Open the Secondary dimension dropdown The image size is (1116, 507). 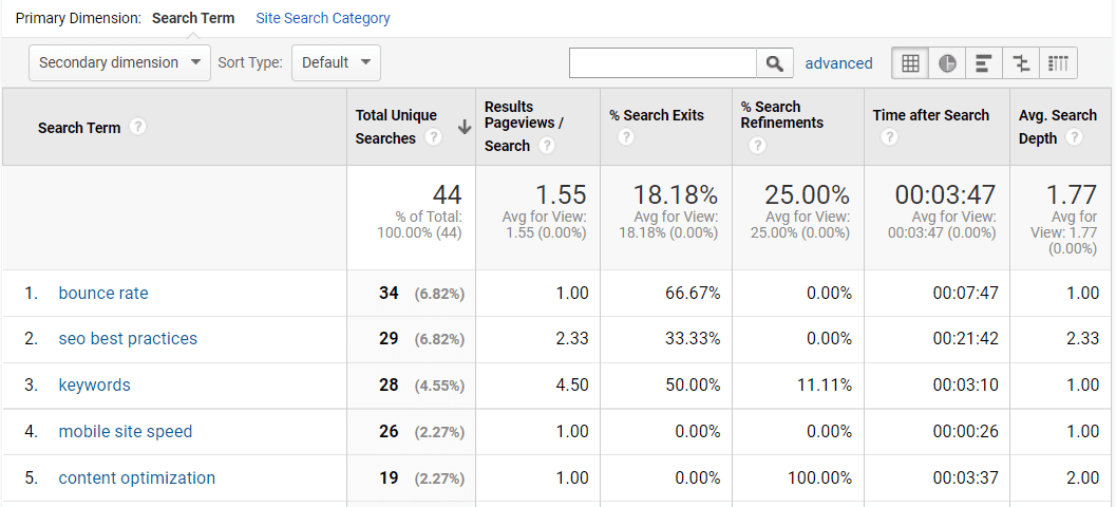(120, 63)
